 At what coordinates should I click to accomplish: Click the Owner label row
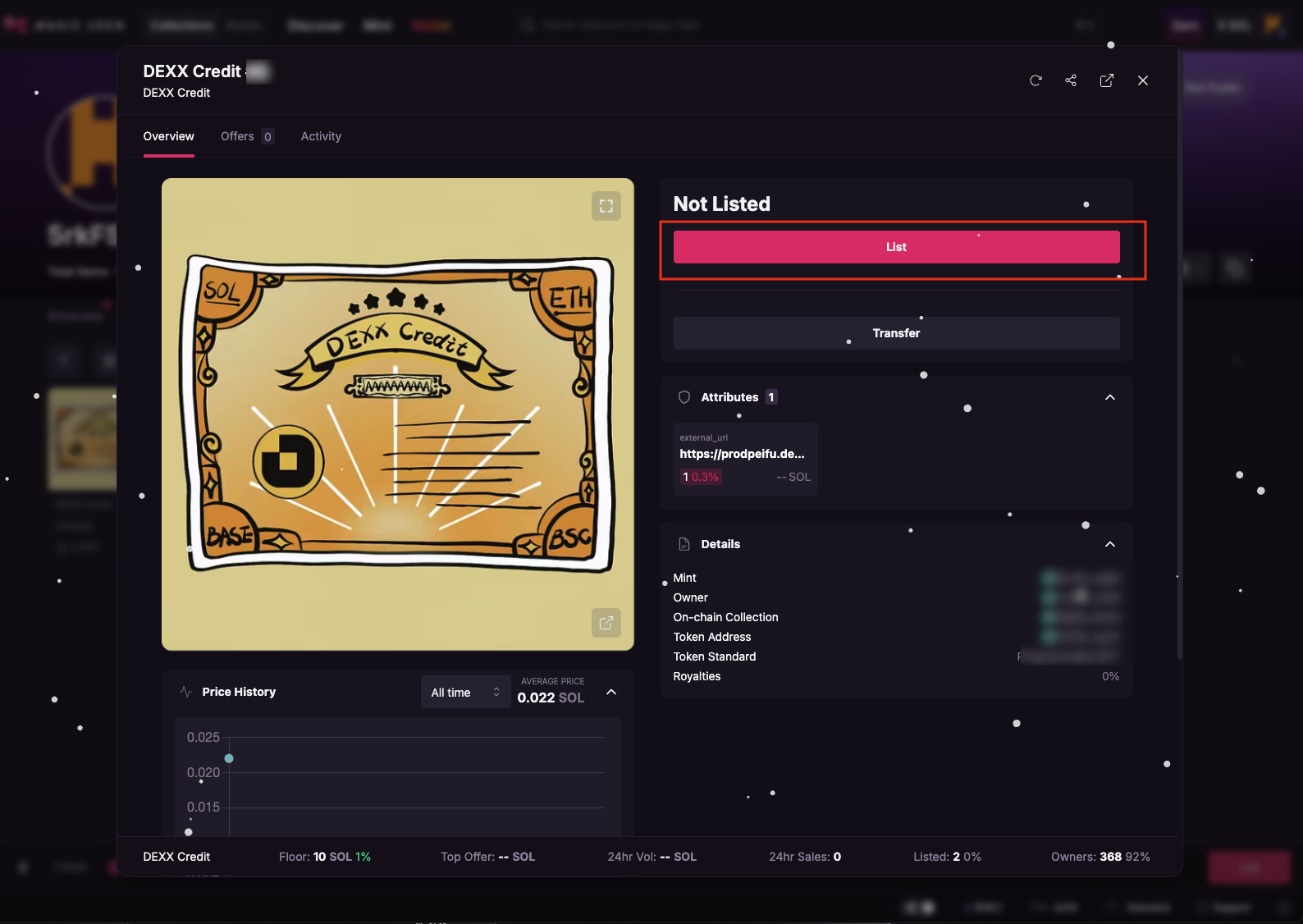(x=690, y=597)
